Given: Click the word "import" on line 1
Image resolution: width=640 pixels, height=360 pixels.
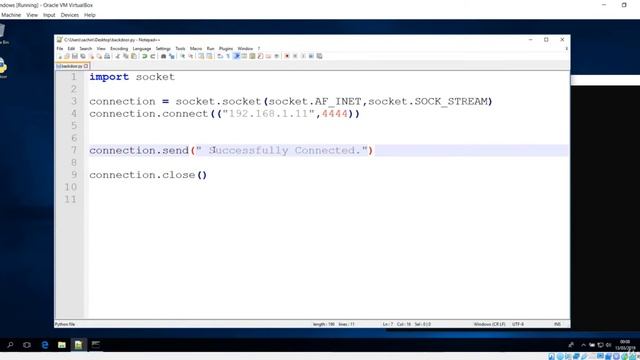Looking at the screenshot, I should point(109,77).
